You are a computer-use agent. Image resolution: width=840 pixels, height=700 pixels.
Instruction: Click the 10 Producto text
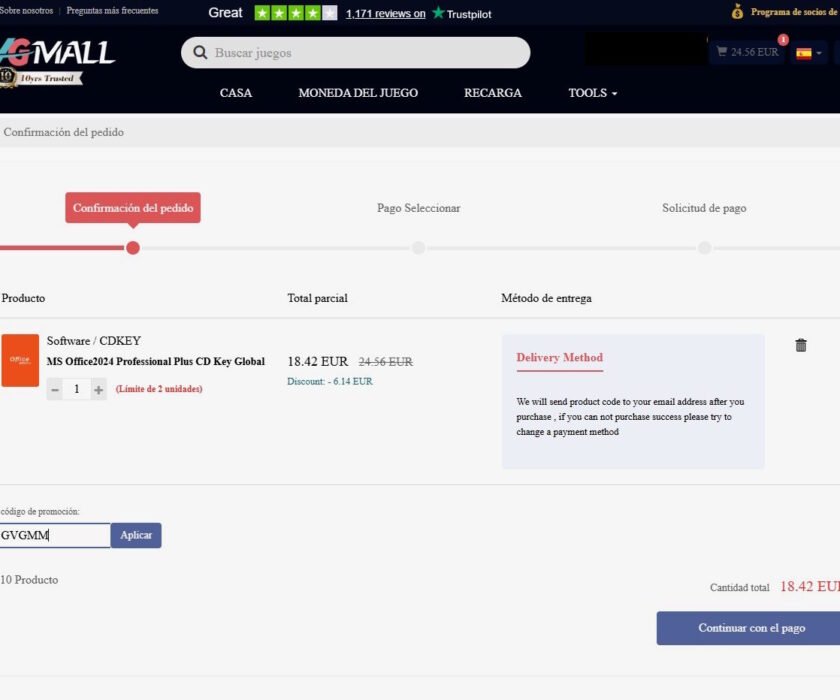pos(29,579)
